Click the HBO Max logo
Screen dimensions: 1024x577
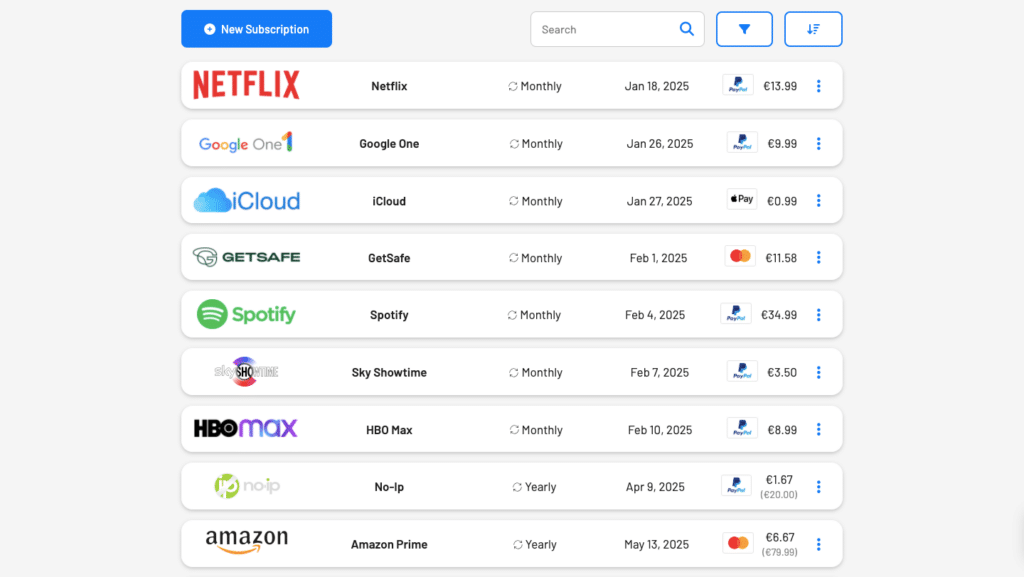(246, 428)
